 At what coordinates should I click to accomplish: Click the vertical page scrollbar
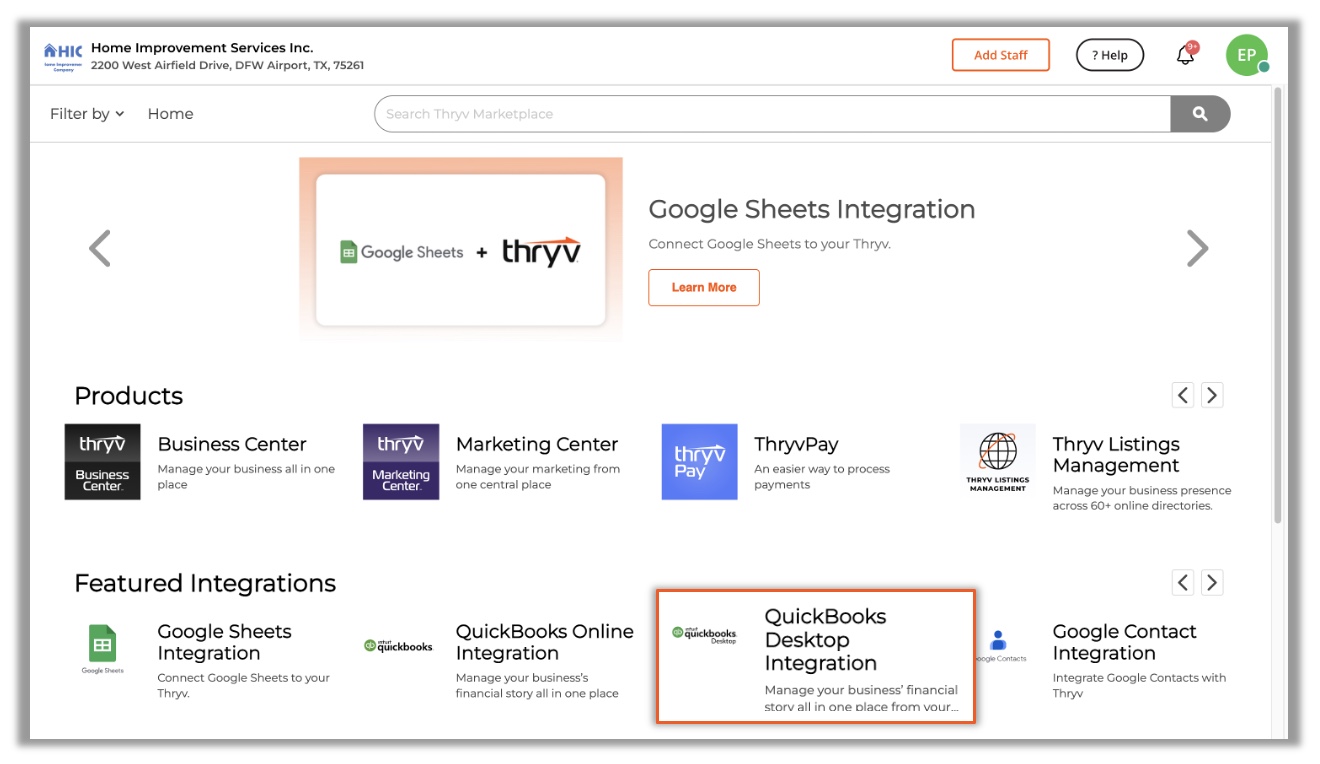coord(1277,305)
